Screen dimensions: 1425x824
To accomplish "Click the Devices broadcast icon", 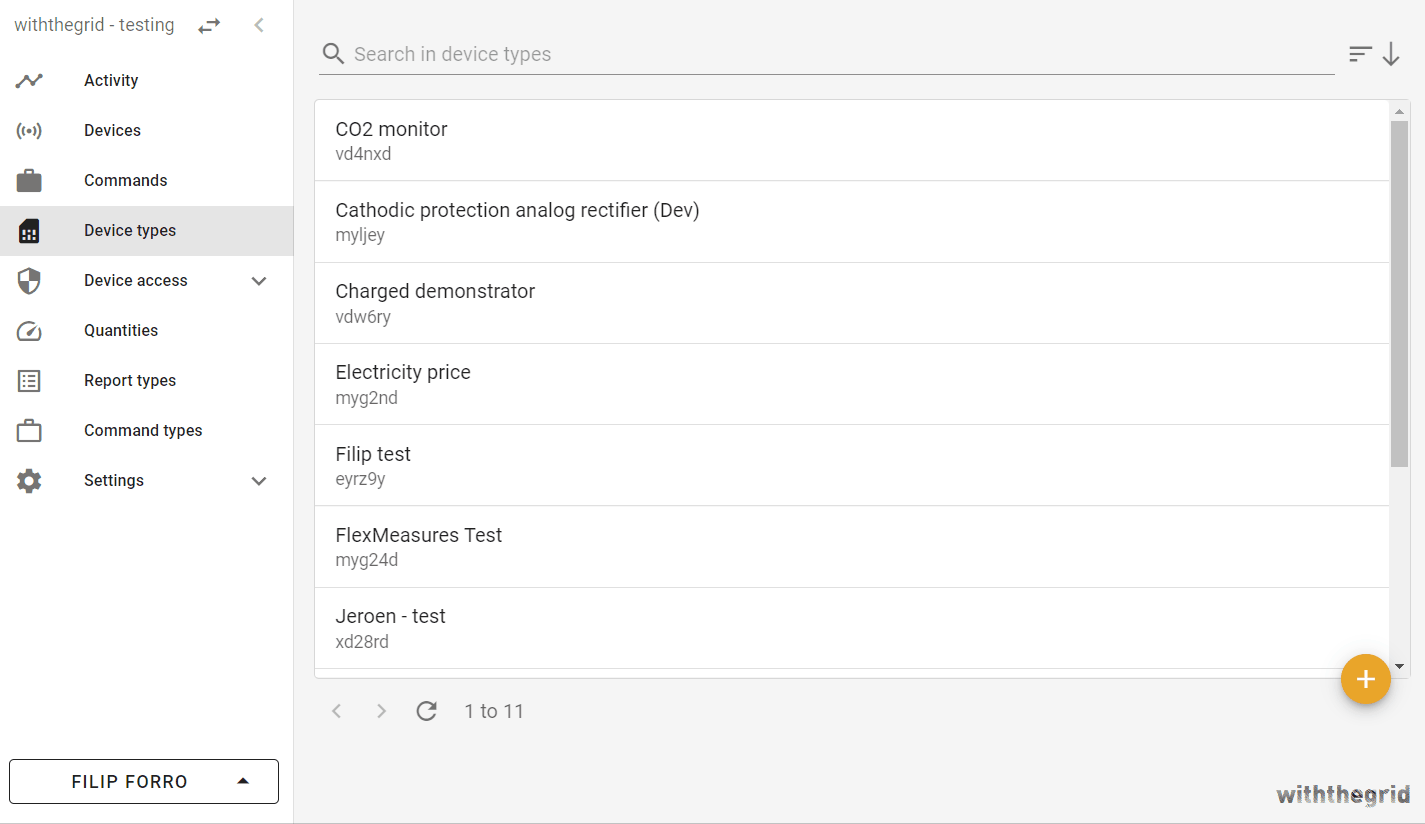I will 29,131.
